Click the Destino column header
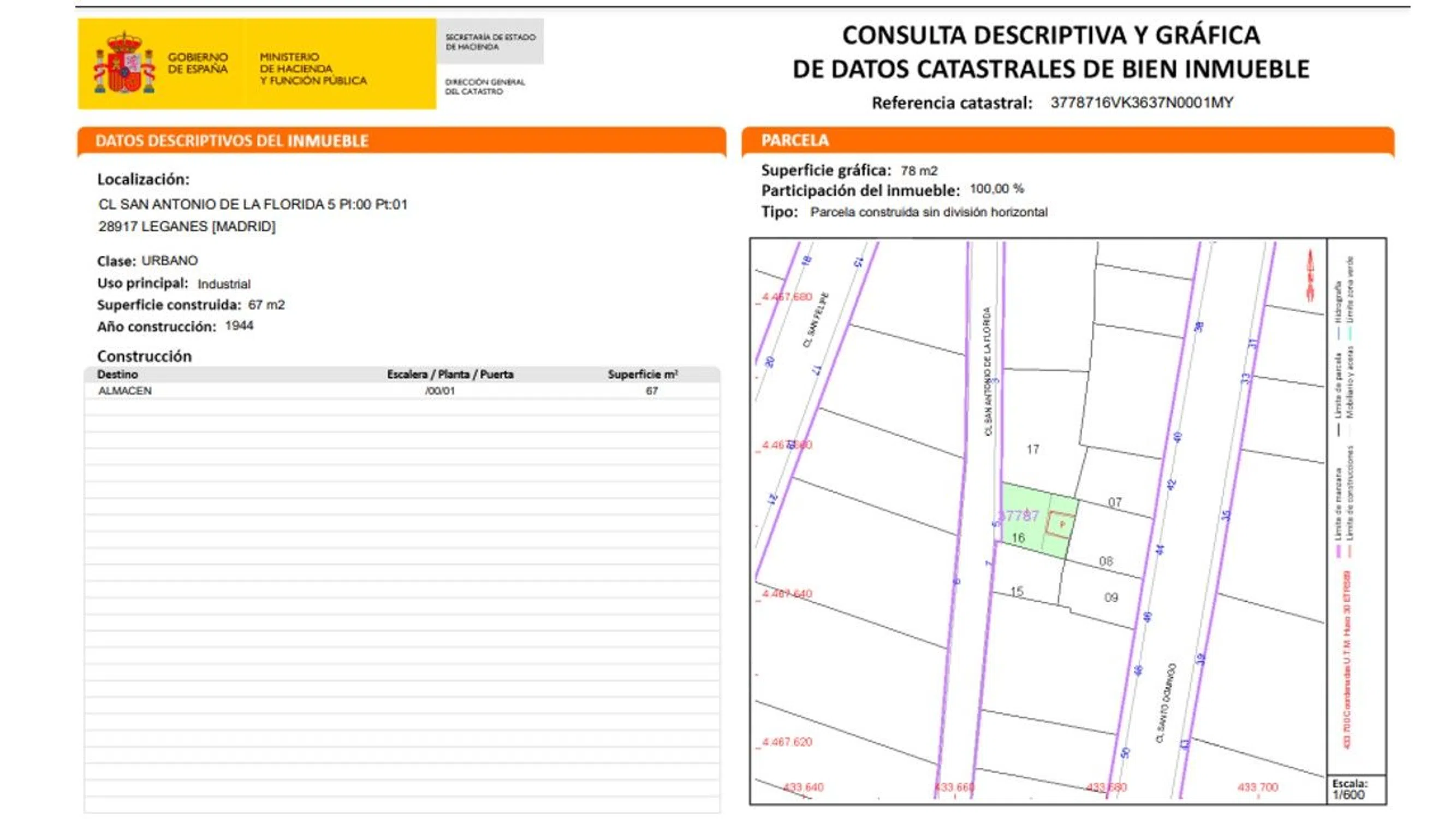Screen dimensions: 1456x819 pos(117,374)
